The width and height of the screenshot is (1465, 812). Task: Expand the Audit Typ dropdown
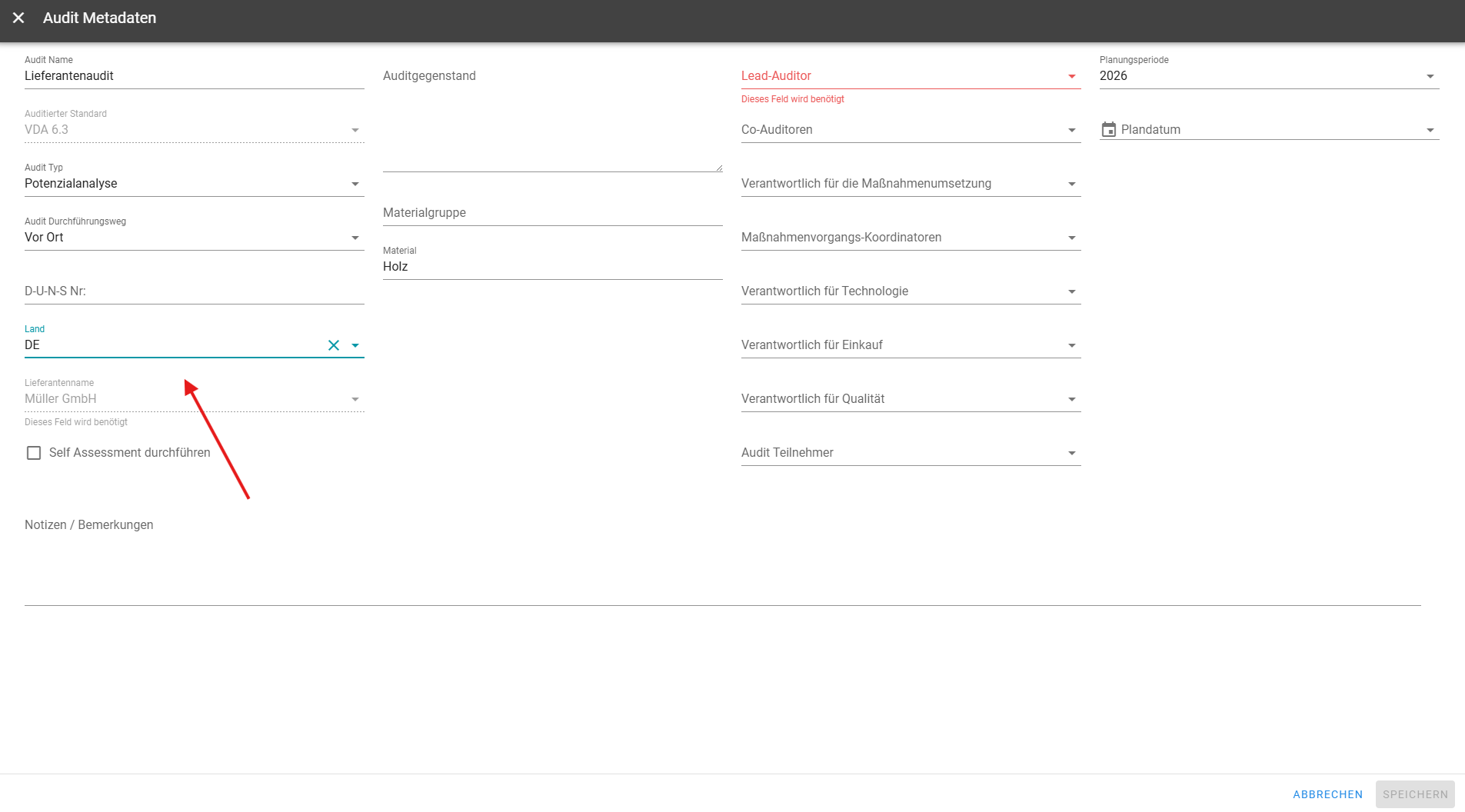click(355, 184)
